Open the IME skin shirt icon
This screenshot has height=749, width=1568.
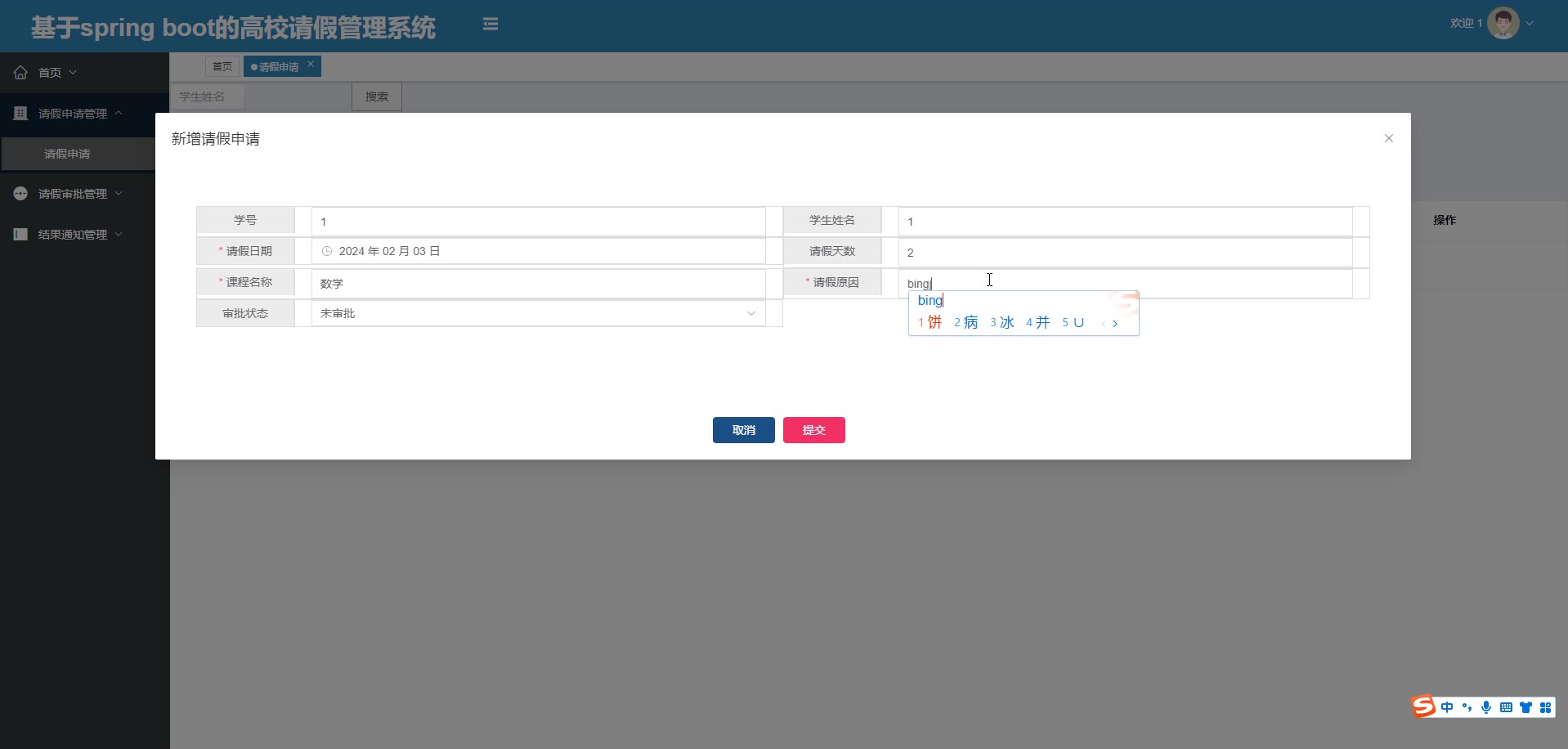coord(1525,707)
